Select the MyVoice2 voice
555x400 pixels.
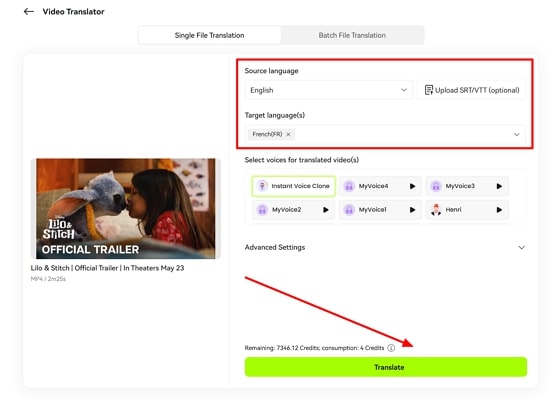[293, 210]
